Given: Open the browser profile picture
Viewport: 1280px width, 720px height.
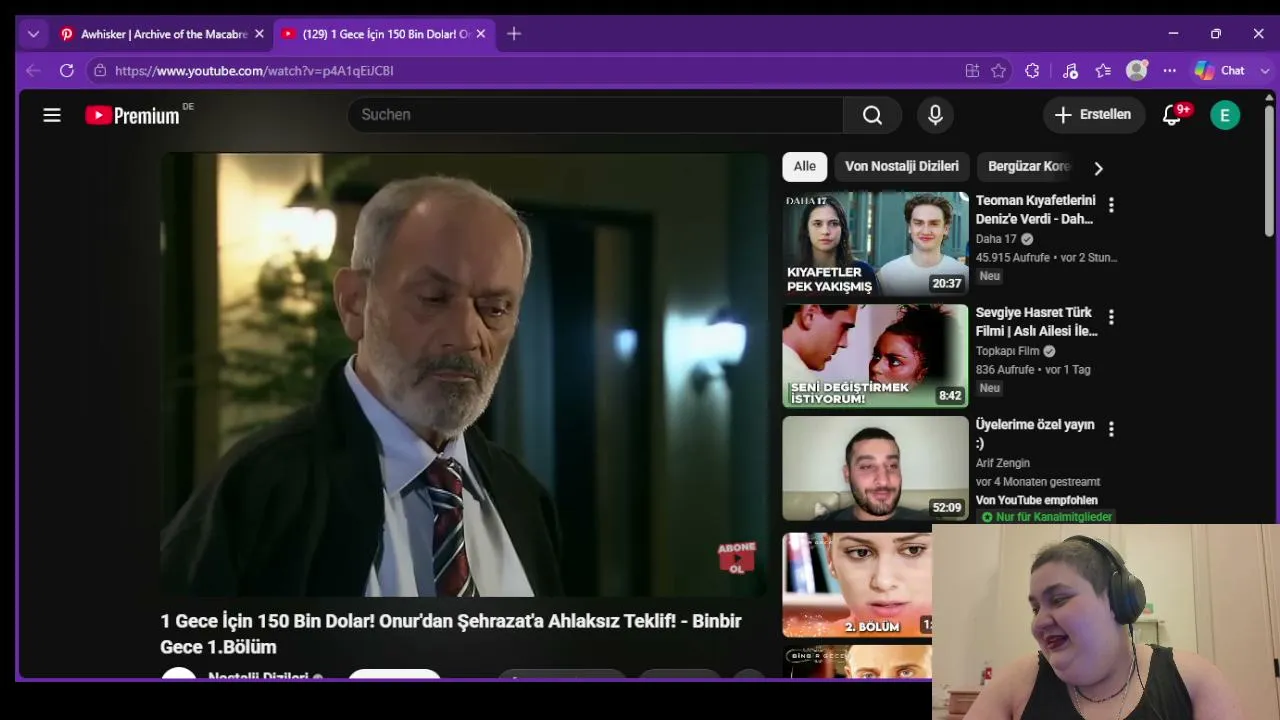Looking at the screenshot, I should coord(1136,71).
